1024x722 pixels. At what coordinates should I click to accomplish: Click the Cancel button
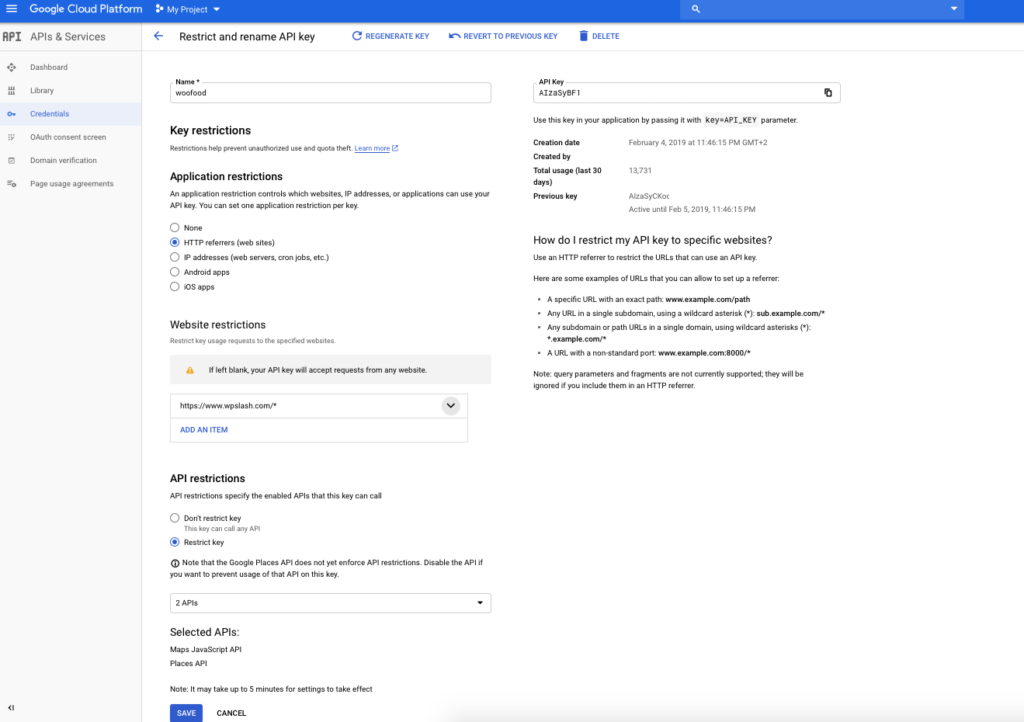[231, 713]
